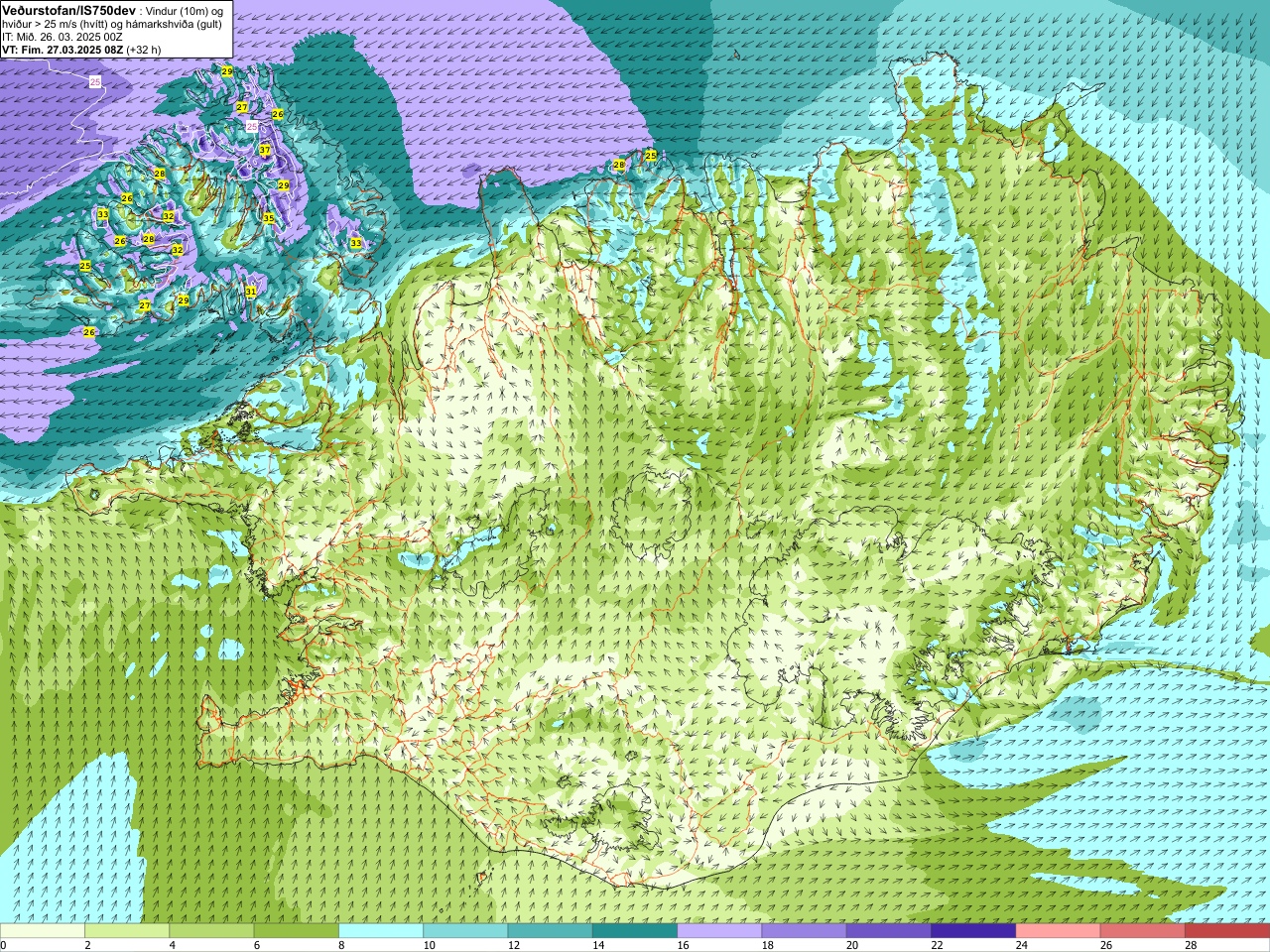Click the valid time 'VT: Fim. 27.03.2025 08Z'

coord(63,50)
